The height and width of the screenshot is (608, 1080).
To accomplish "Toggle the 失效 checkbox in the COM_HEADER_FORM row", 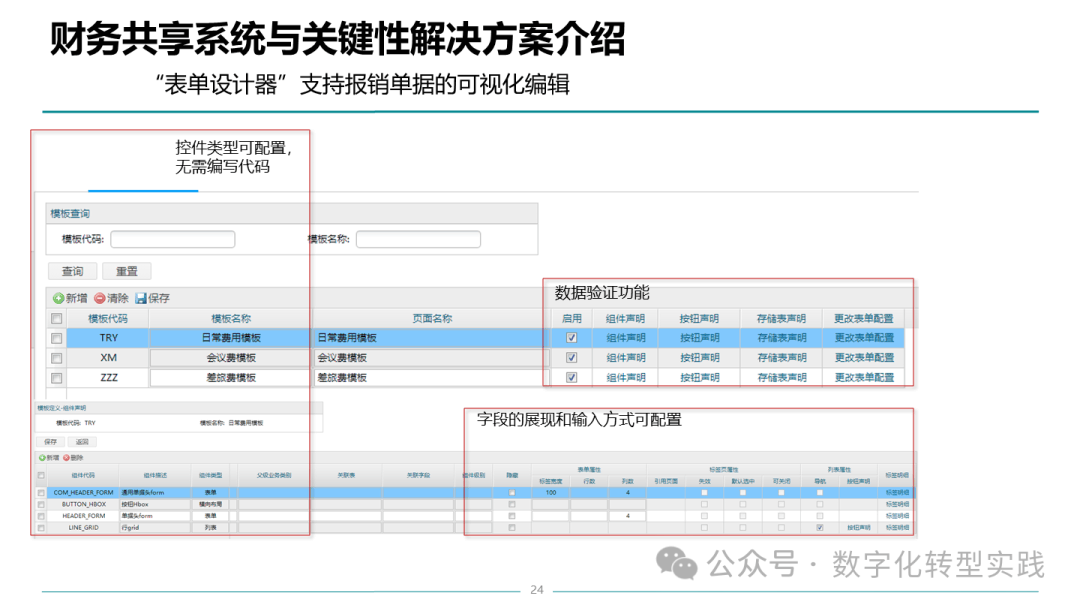I will click(704, 493).
